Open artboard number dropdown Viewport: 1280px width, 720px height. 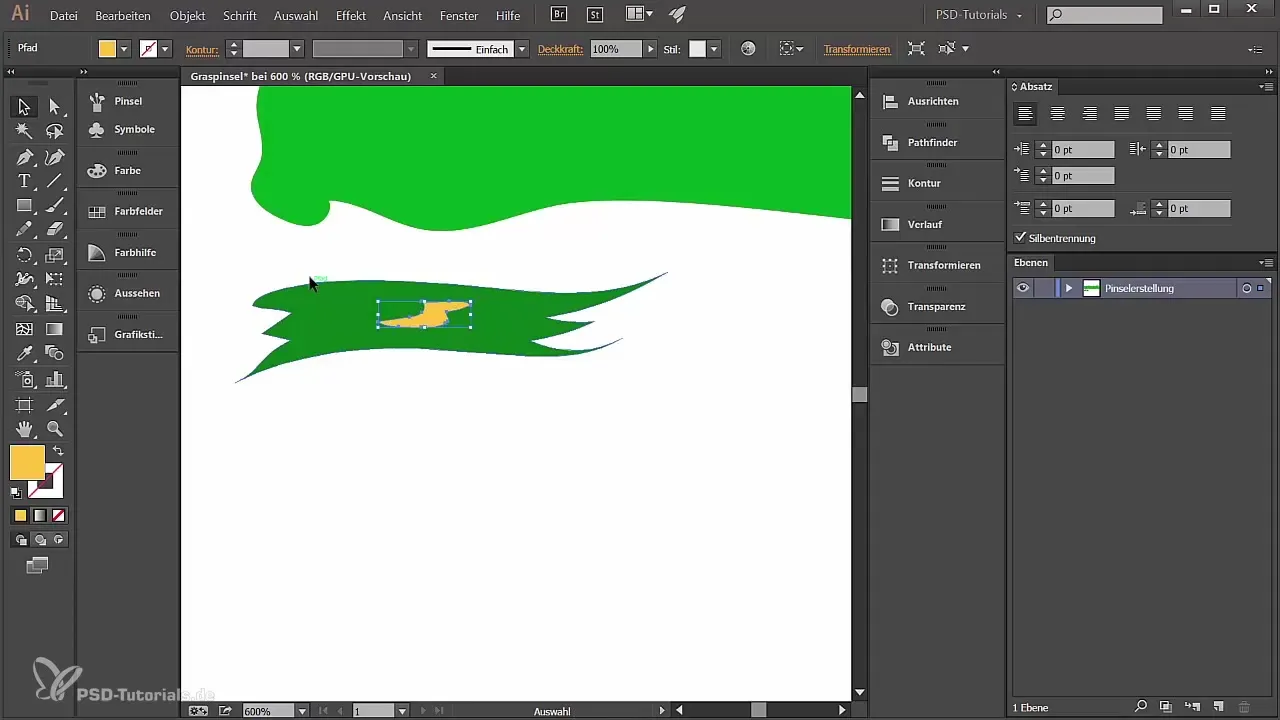click(x=402, y=711)
